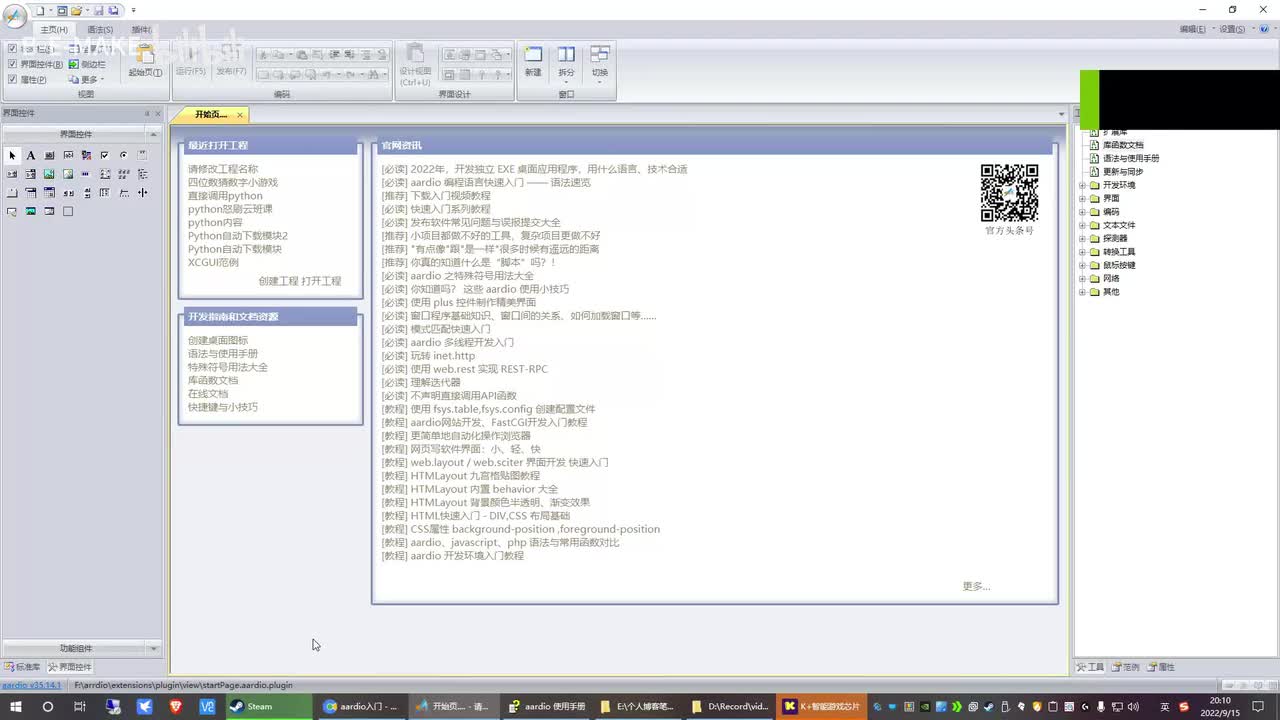Toggle the 属性(P) checkbox
1280x720 pixels.
12,79
